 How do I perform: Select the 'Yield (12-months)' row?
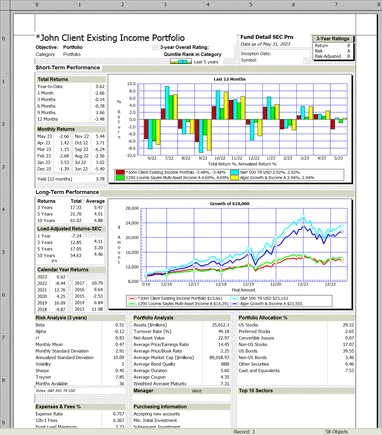[71, 179]
